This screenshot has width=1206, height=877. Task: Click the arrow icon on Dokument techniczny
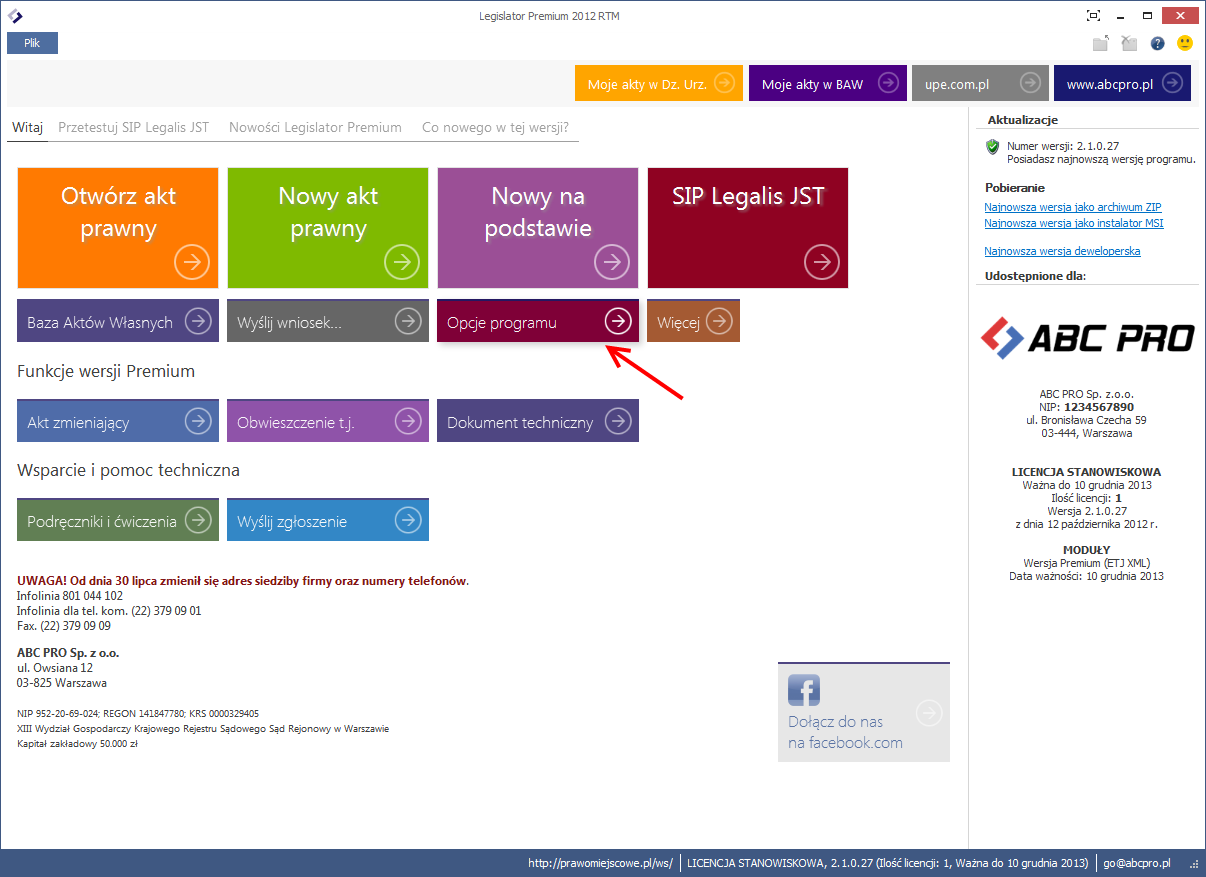[619, 421]
